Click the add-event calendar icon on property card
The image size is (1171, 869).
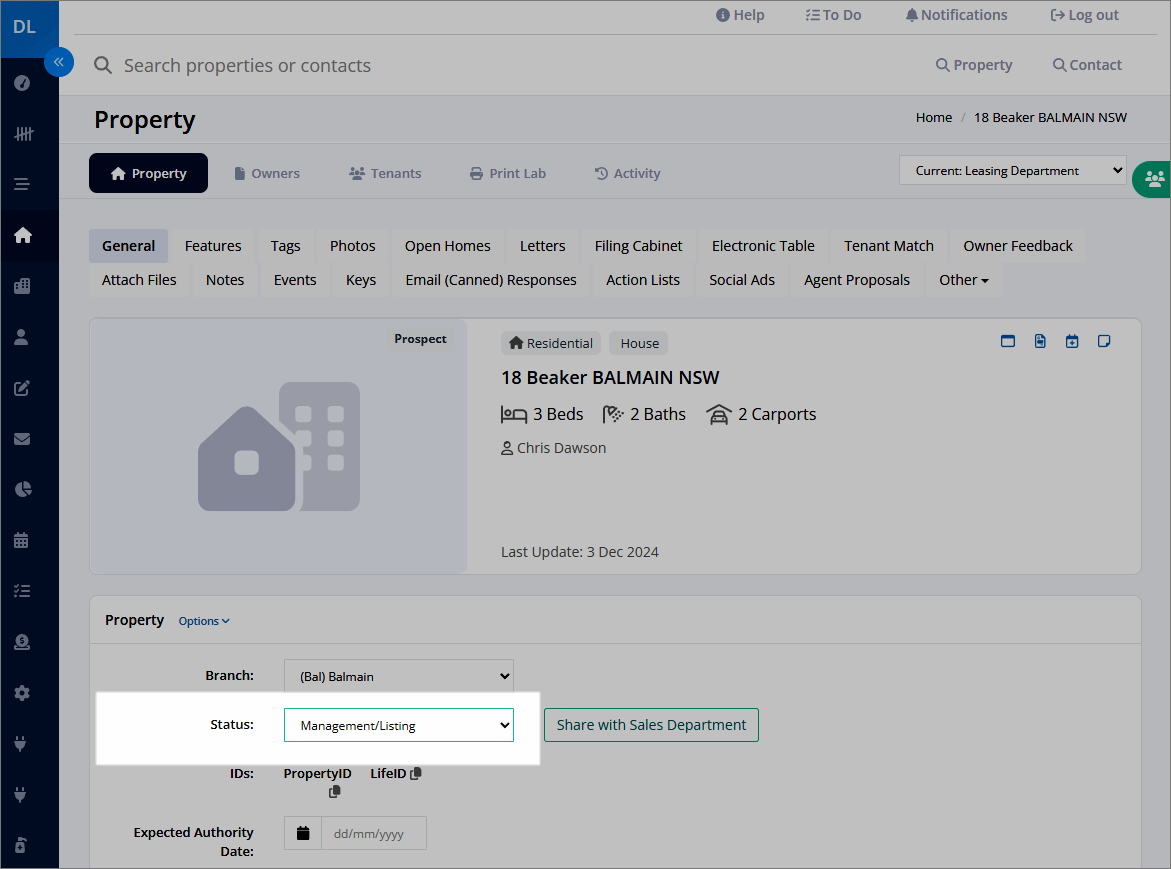(x=1072, y=341)
